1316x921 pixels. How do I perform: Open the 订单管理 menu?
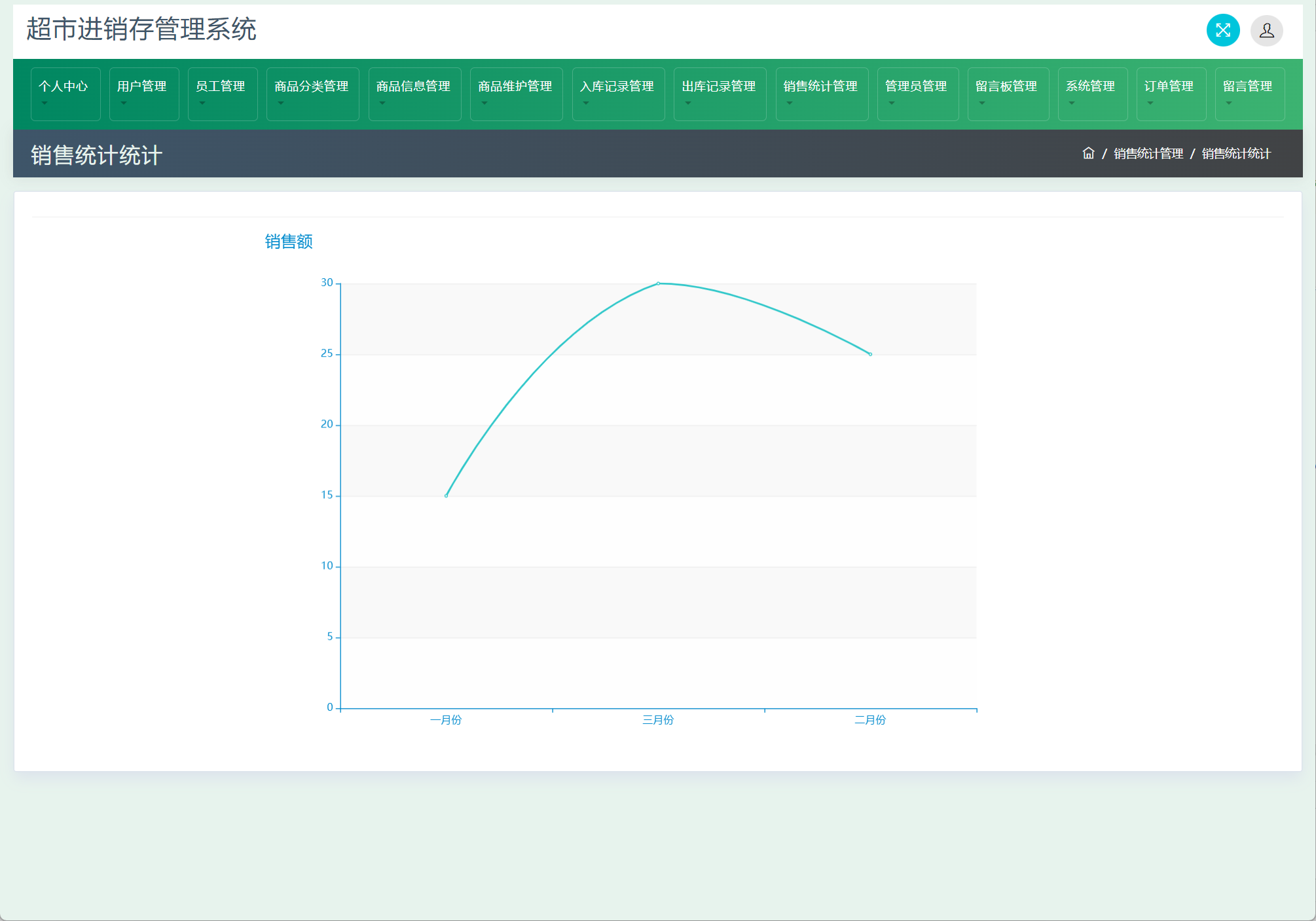(x=1169, y=86)
